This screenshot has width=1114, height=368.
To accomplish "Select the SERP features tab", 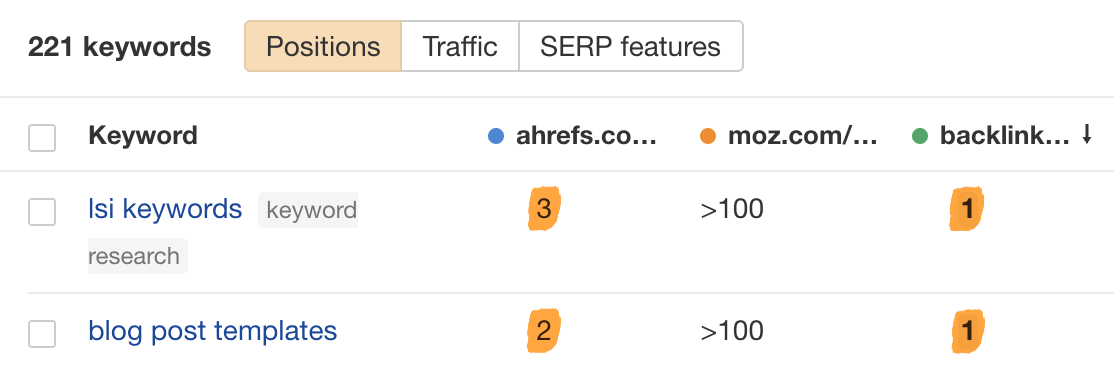I will pos(630,46).
